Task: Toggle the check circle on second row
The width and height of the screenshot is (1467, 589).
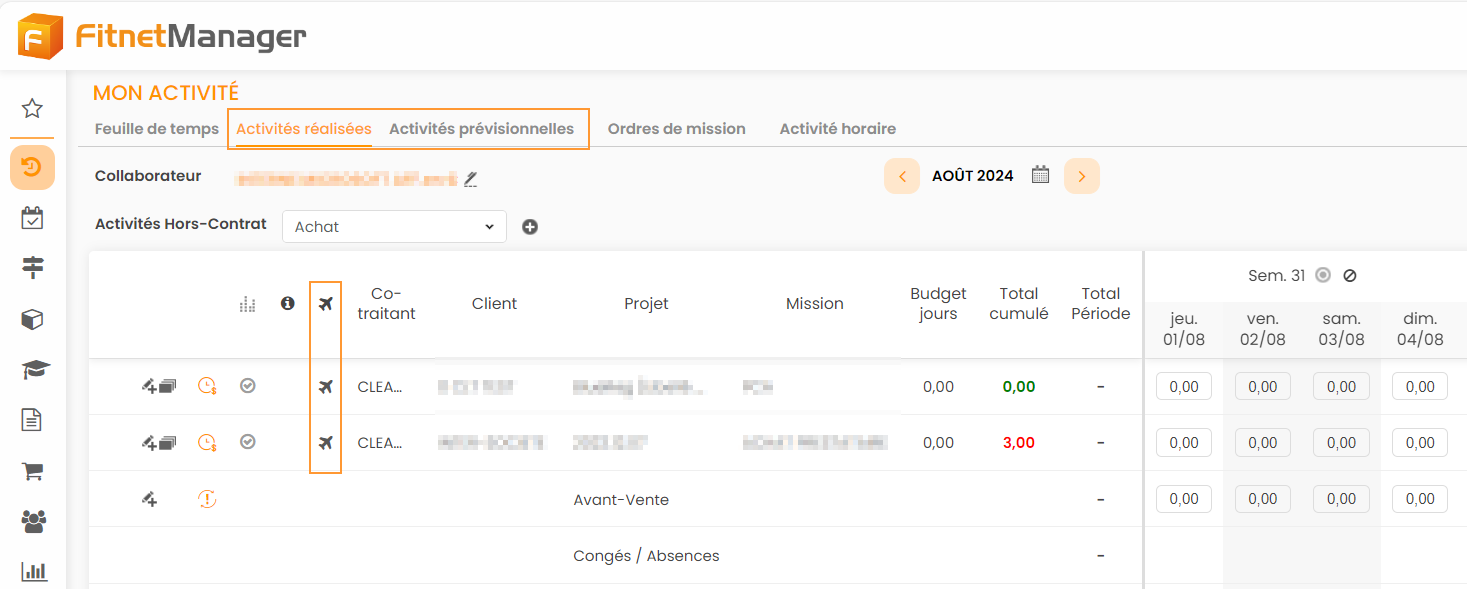Action: pyautogui.click(x=248, y=441)
